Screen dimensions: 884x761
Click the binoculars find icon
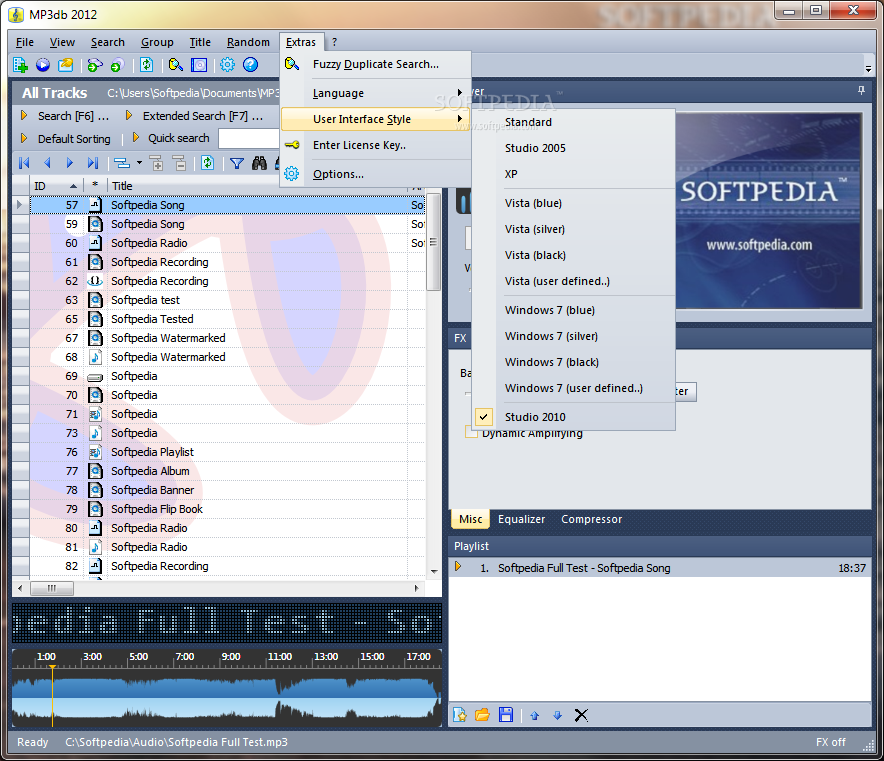click(x=259, y=163)
